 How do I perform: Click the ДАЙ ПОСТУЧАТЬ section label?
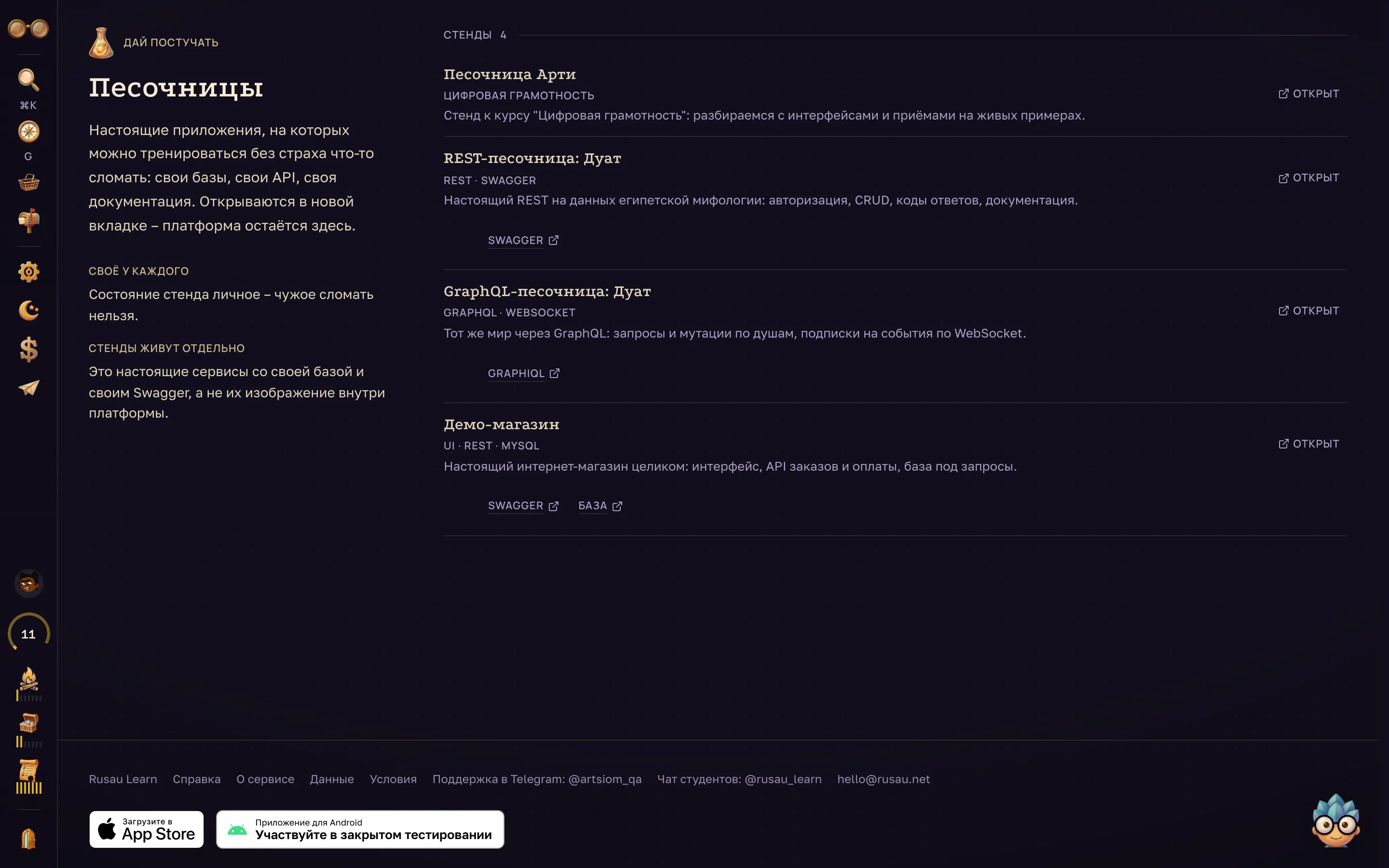[x=171, y=42]
